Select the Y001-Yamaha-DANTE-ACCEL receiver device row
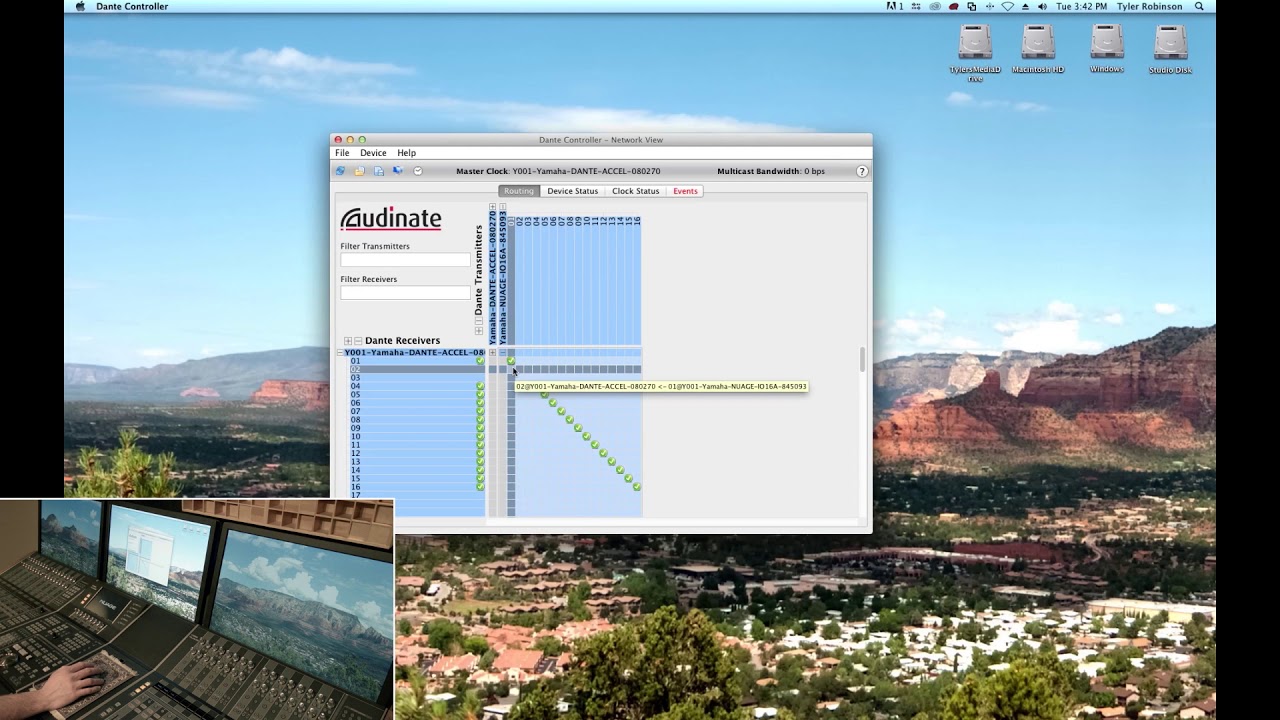This screenshot has height=720, width=1280. point(414,353)
